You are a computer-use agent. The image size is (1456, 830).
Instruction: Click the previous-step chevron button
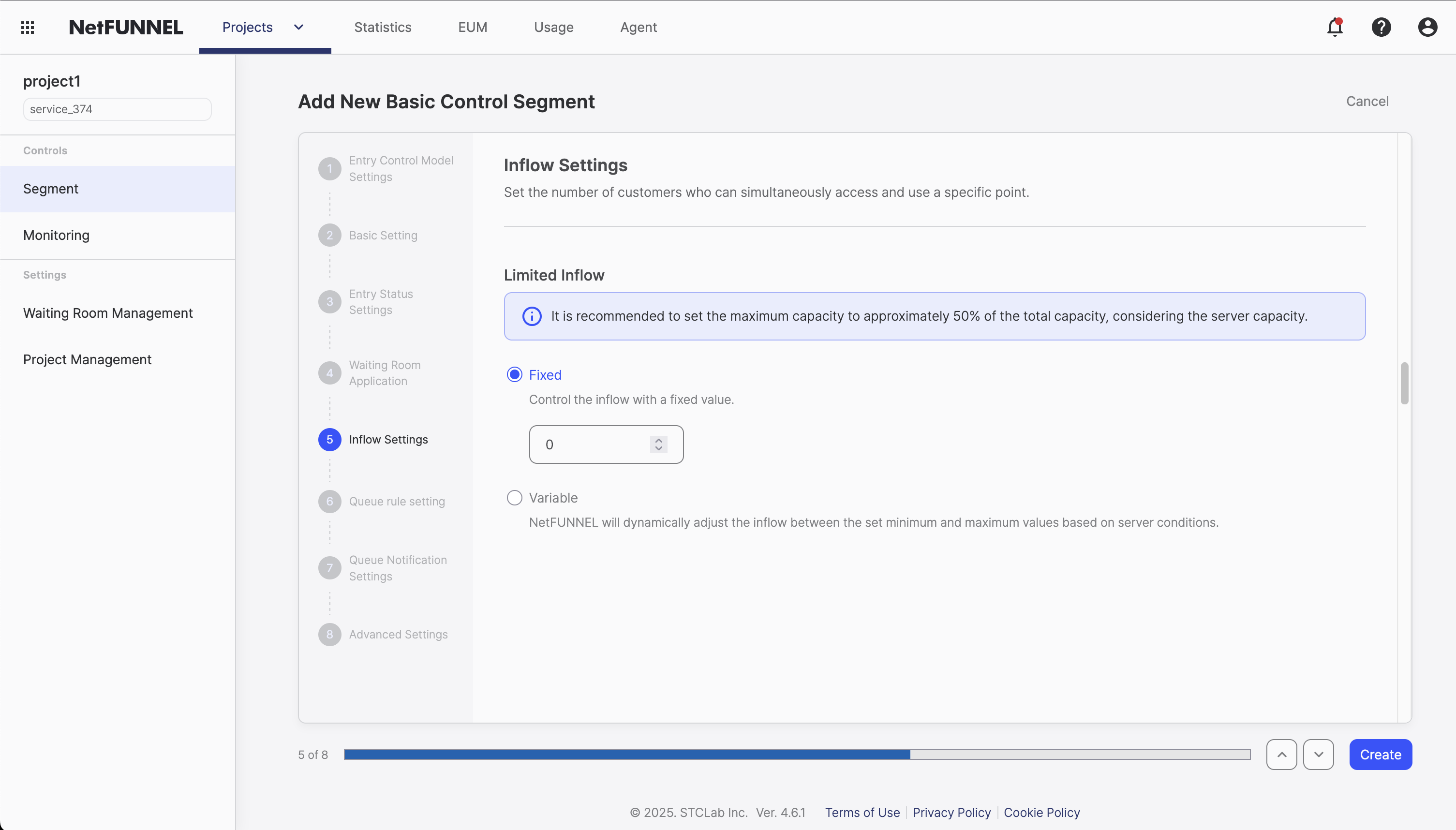(x=1281, y=754)
